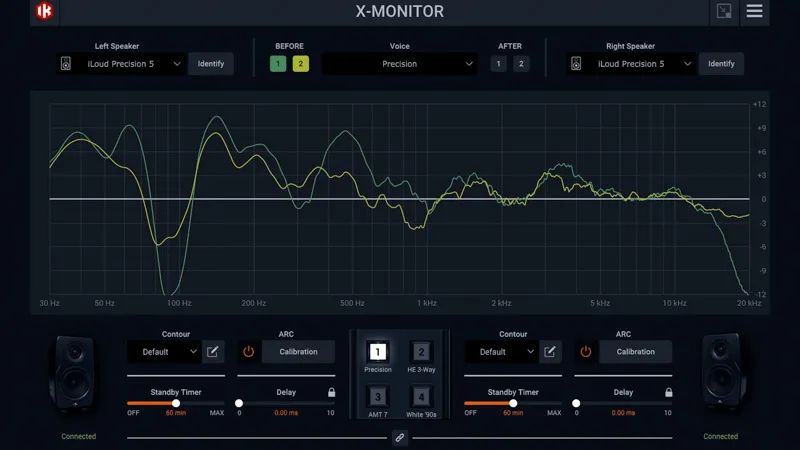Click the +12 dB axis label
The width and height of the screenshot is (800, 450).
tap(760, 104)
